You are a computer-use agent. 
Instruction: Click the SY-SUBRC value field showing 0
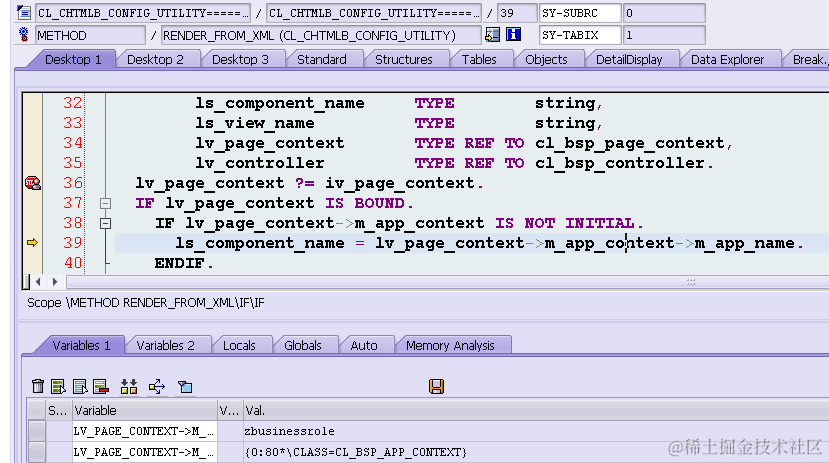664,13
